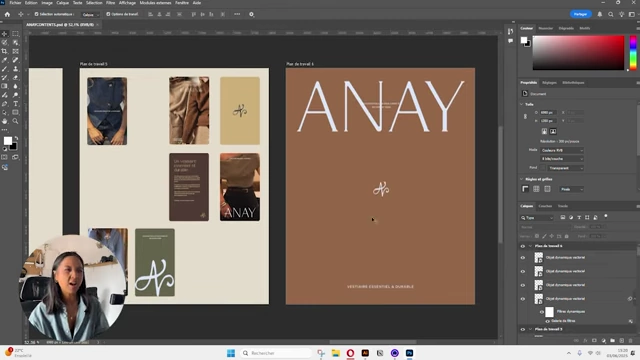Collapse the Toile section
The width and height of the screenshot is (640, 360).
[x=522, y=104]
